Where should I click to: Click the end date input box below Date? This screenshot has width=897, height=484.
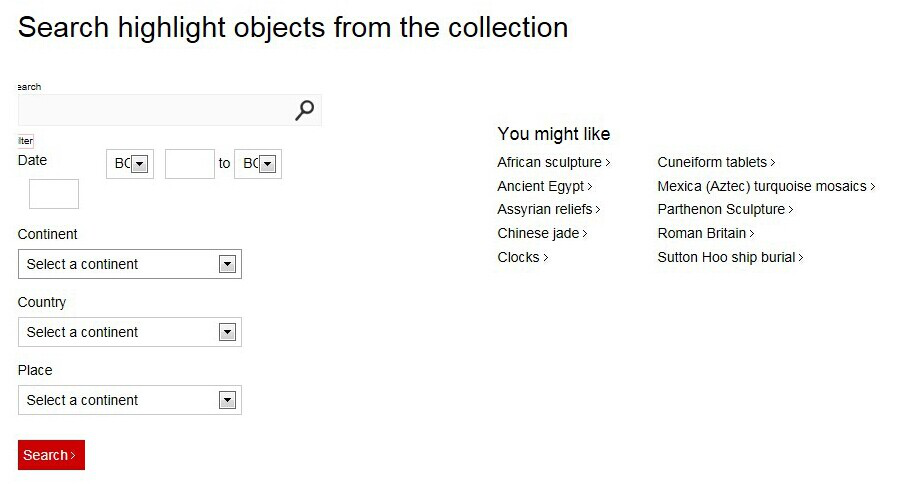coord(54,194)
